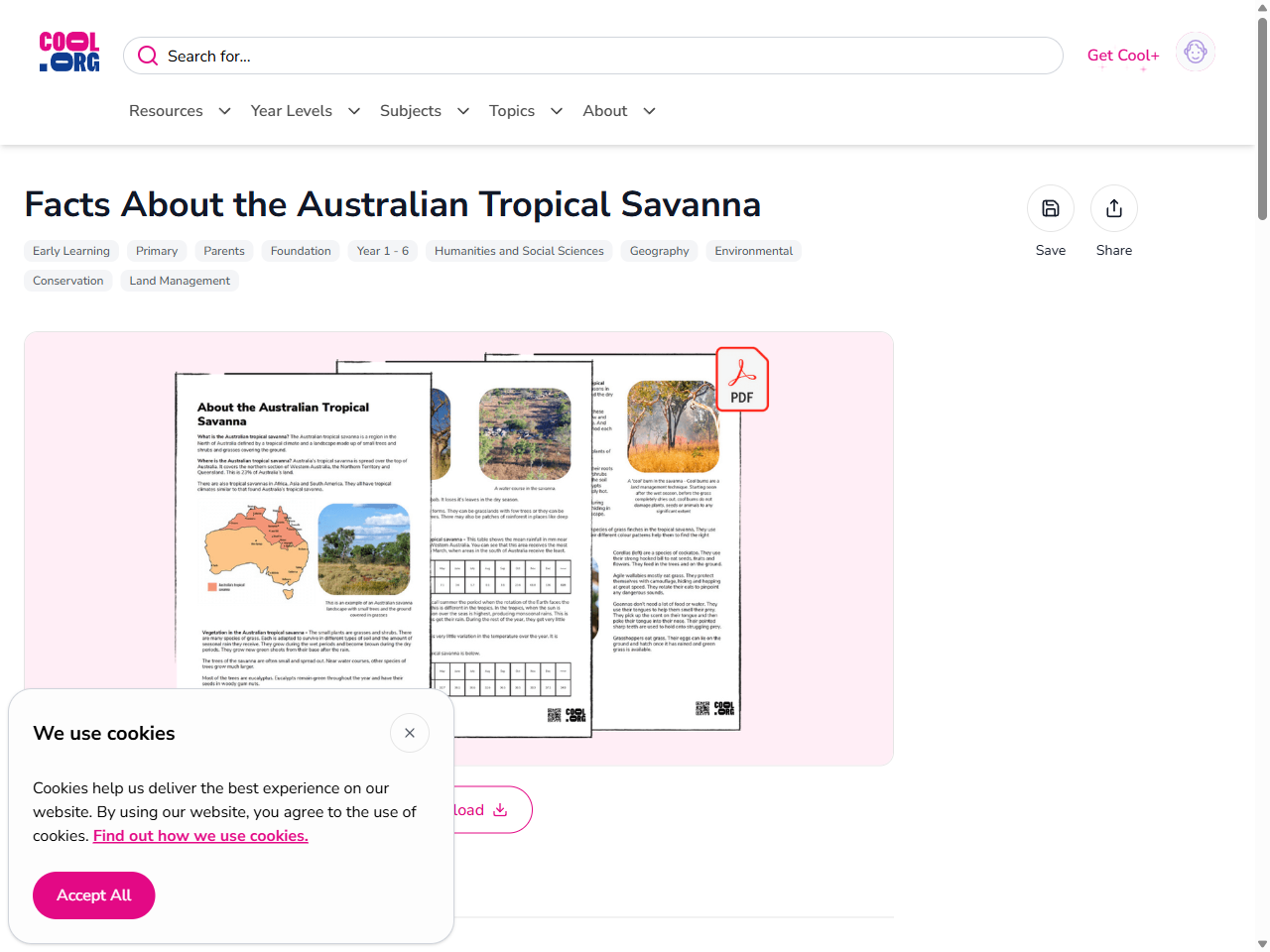Click the Save bookmark icon

pos(1051,208)
